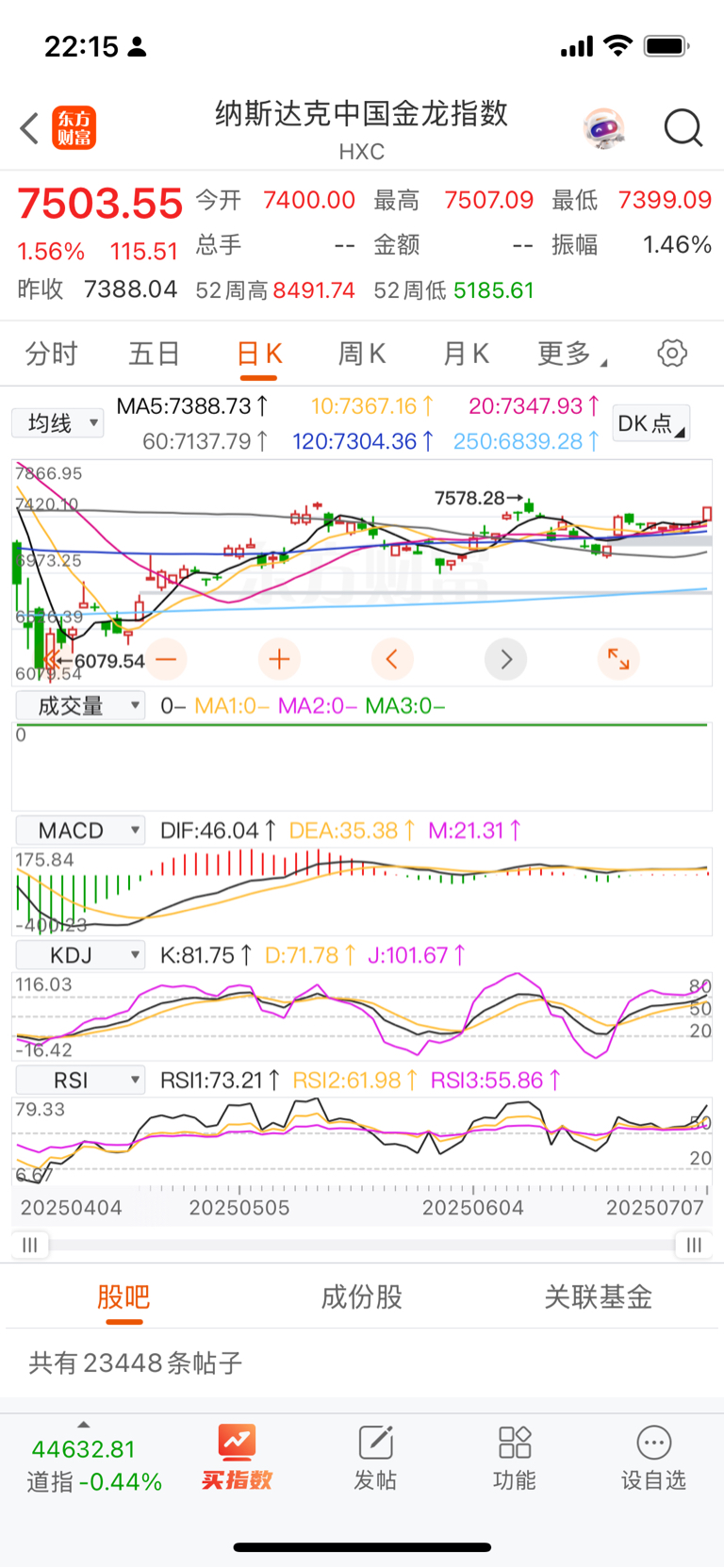Tap the 东方财富 orange logo
The image size is (724, 1568).
[74, 128]
